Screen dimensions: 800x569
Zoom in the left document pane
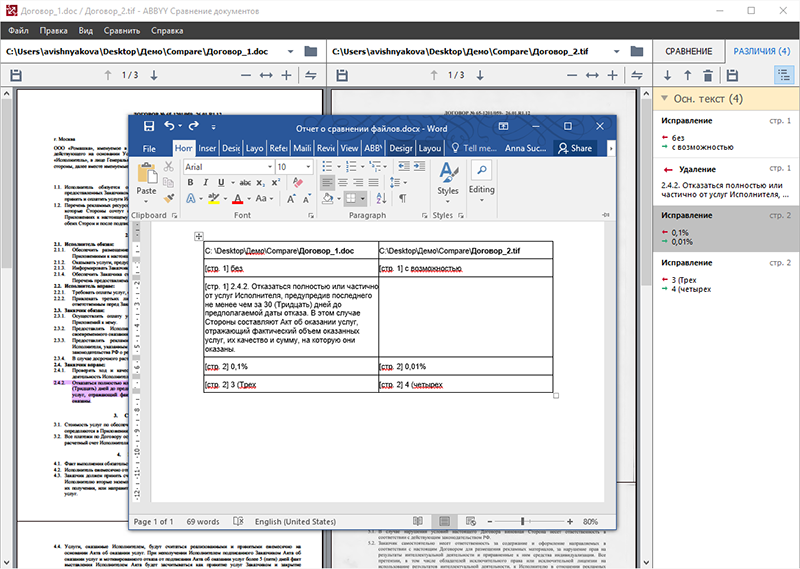coord(286,76)
